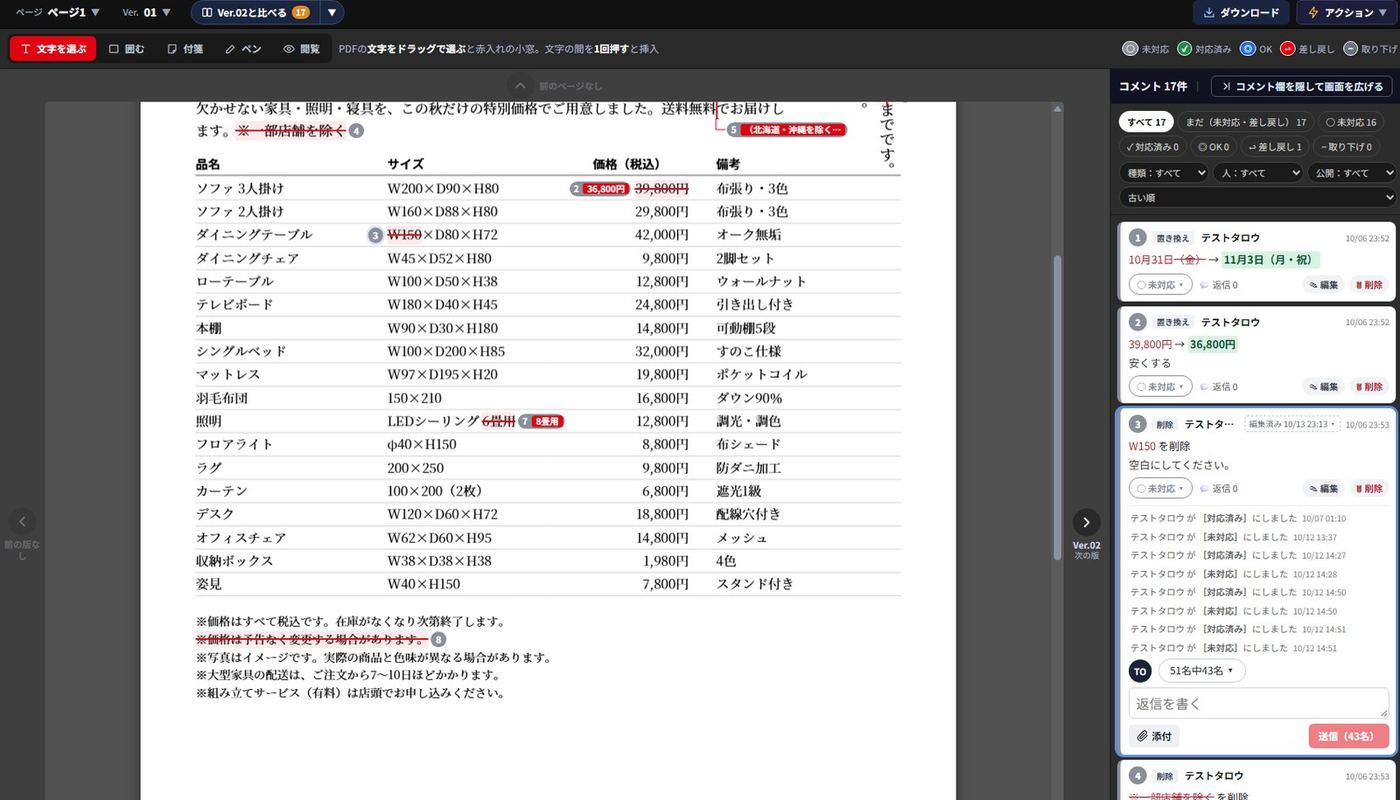Image resolution: width=1400 pixels, height=800 pixels.
Task: Click the previous version arrow at the left
Action: [x=22, y=521]
